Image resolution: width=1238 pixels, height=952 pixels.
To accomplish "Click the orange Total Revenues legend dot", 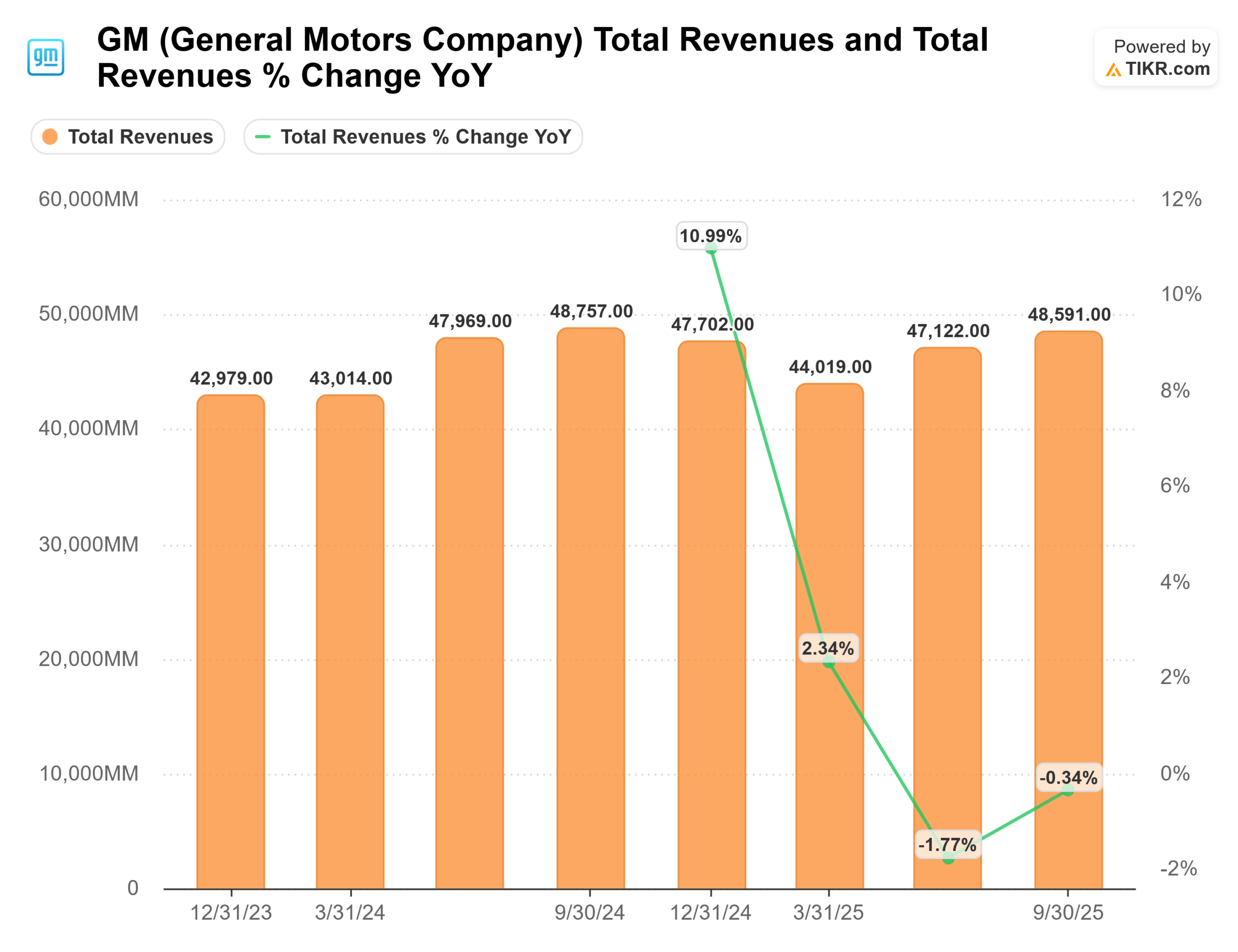I will coord(50,136).
